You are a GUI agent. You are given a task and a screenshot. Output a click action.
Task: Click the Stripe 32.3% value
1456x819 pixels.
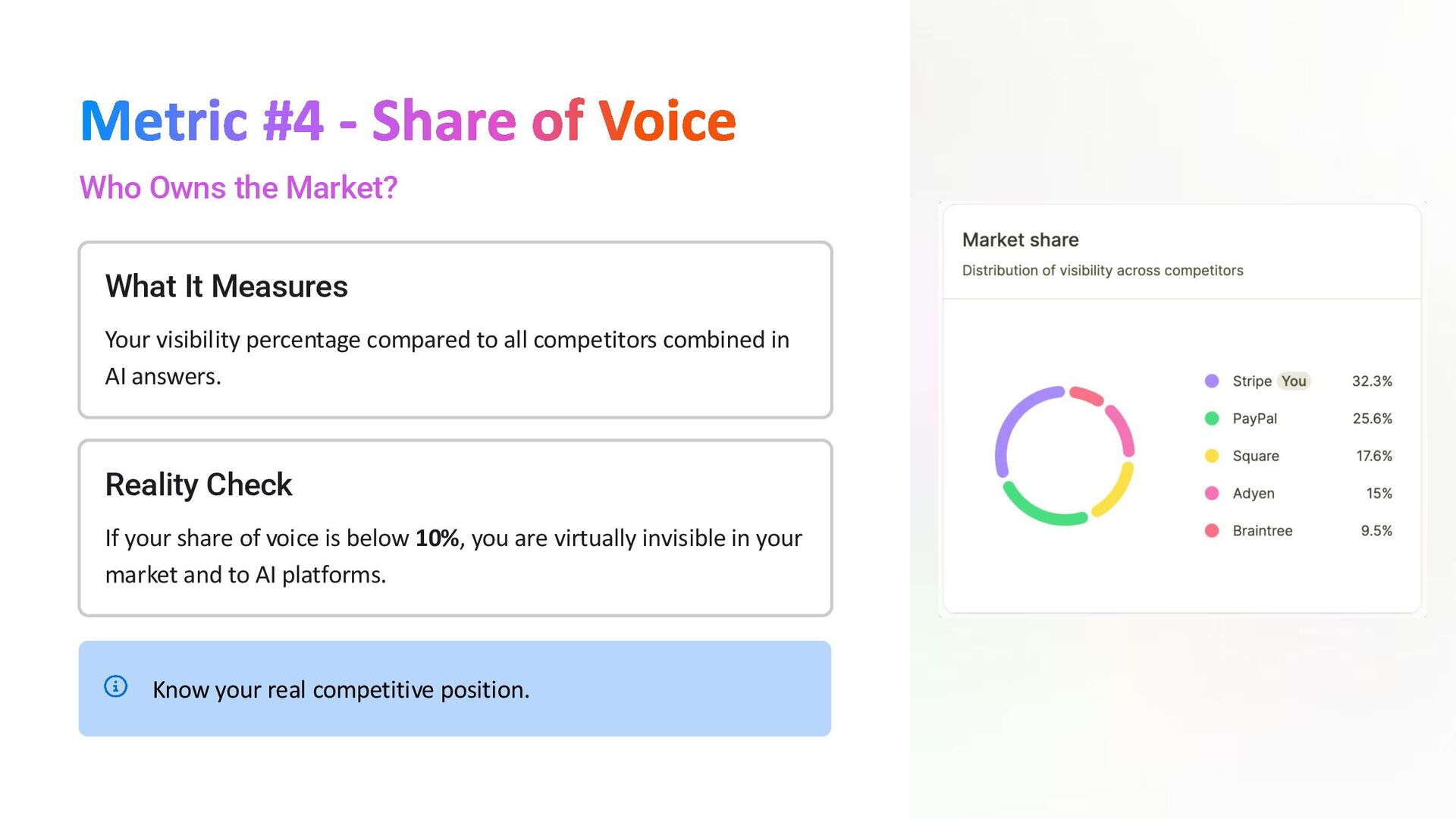1372,381
